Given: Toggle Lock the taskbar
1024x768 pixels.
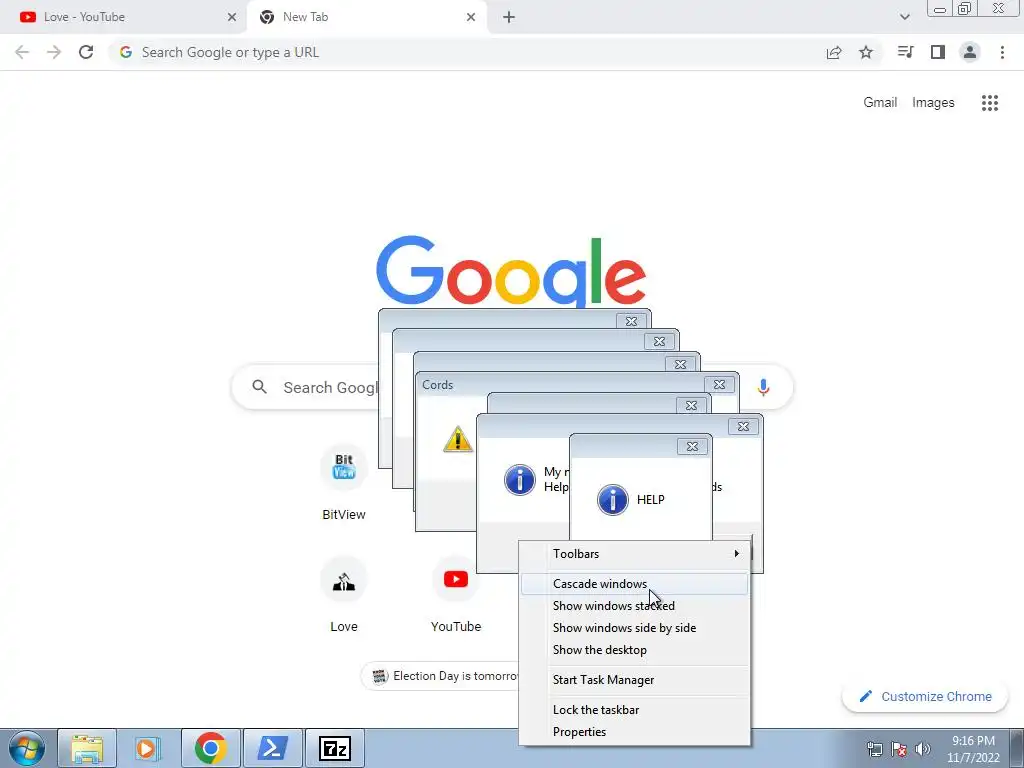Looking at the screenshot, I should point(635,710).
